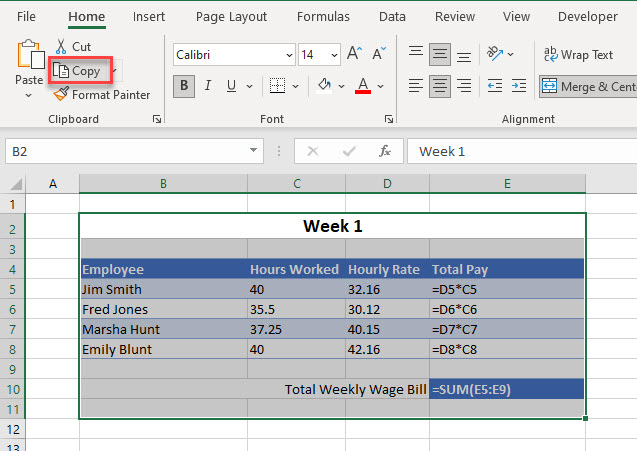The image size is (637, 451).
Task: Toggle Wrap Text on
Action: 578,55
